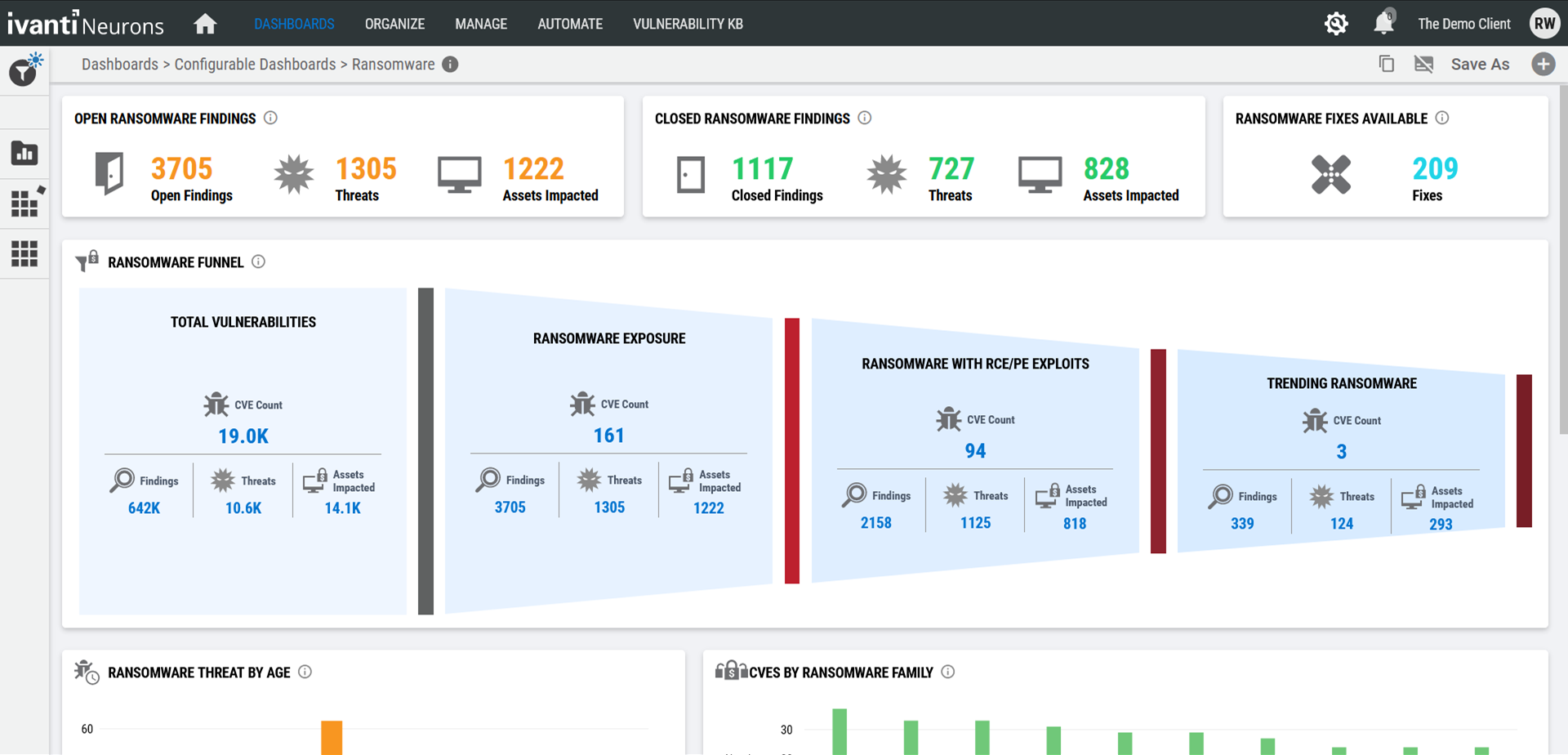Screen dimensions: 1568x755
Task: Open the notifications bell
Action: pos(1383,24)
